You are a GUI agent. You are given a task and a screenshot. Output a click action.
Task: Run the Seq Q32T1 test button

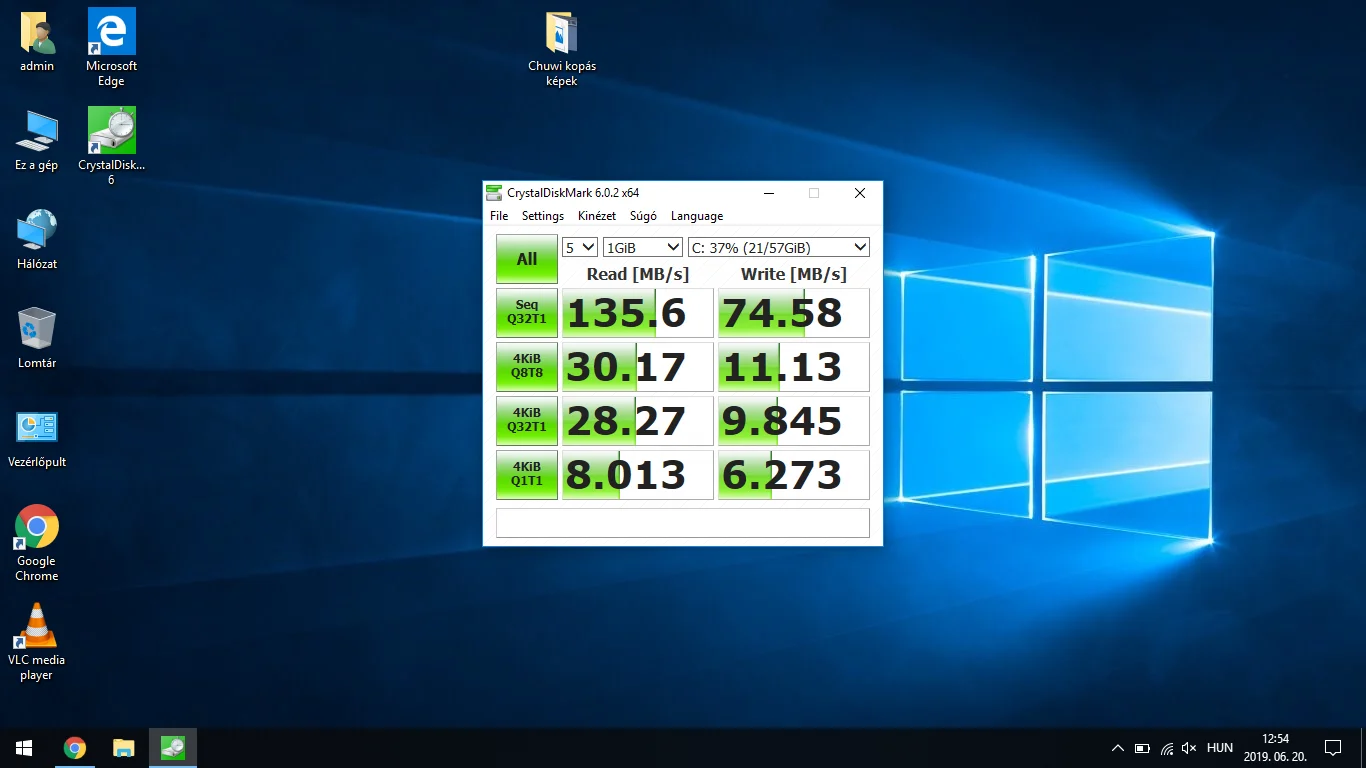pyautogui.click(x=527, y=313)
